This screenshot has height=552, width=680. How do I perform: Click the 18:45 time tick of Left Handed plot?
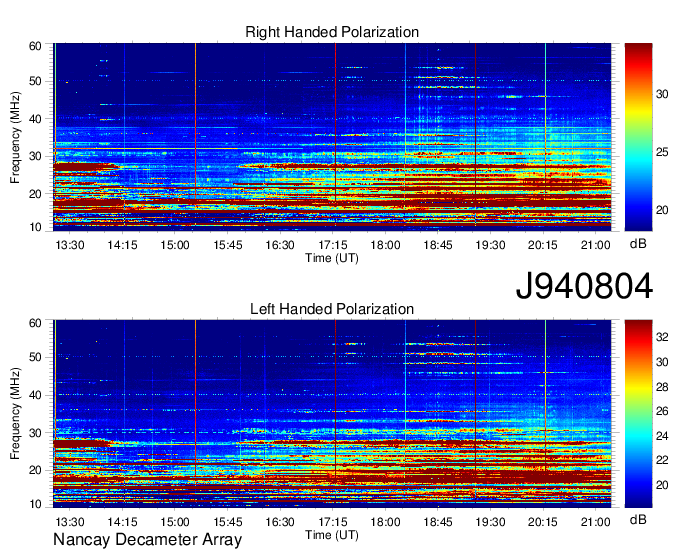point(438,522)
